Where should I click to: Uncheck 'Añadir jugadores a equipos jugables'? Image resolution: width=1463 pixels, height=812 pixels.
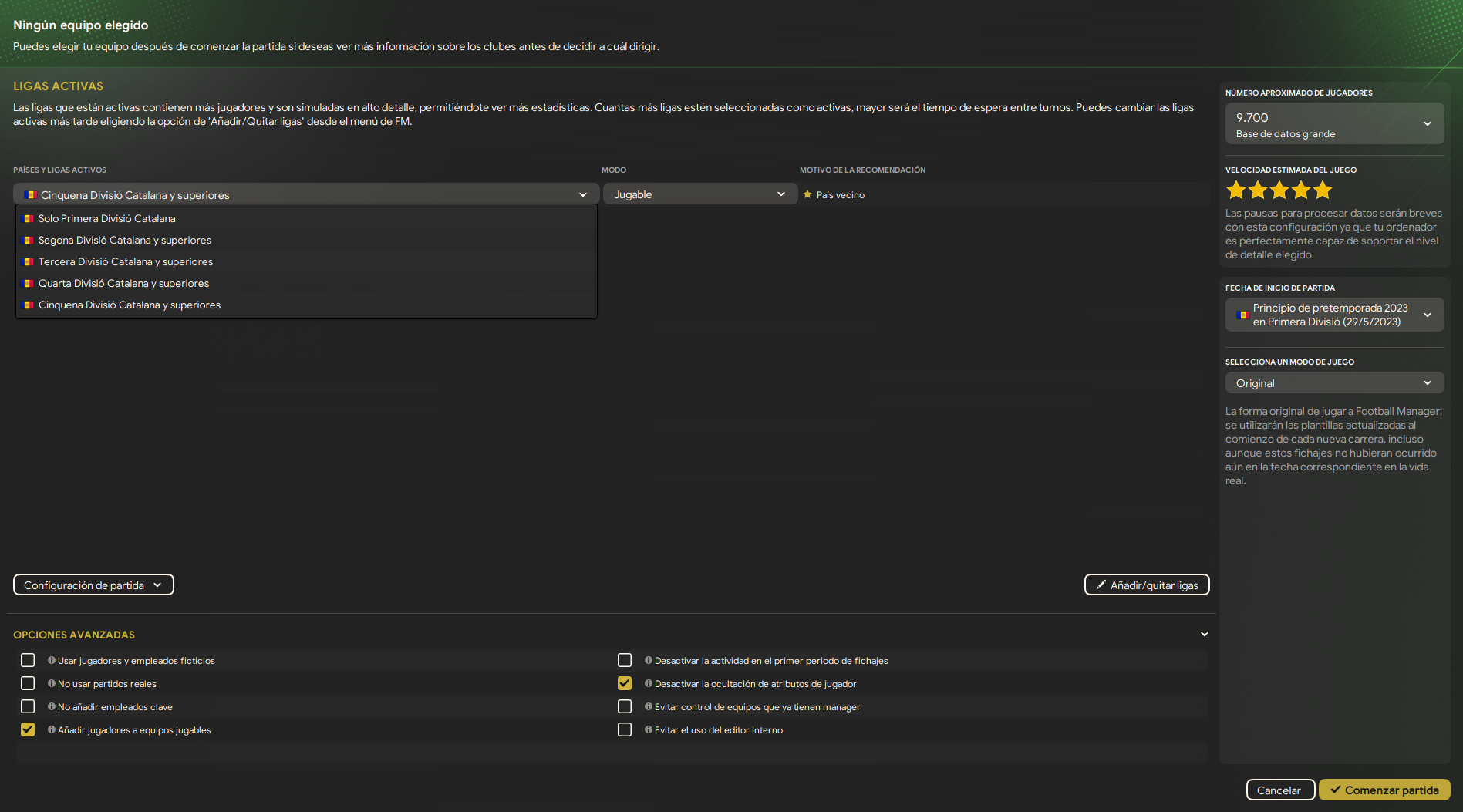click(x=28, y=730)
